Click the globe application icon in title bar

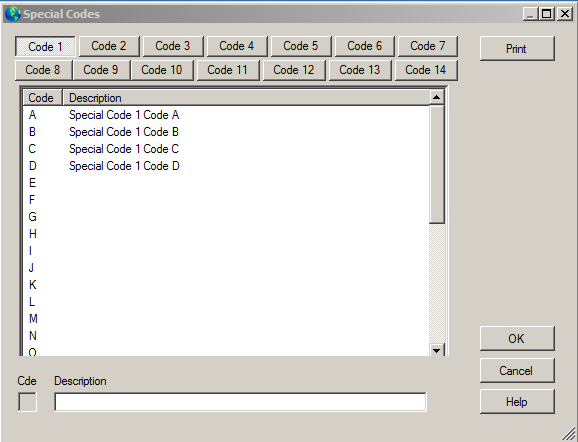[13, 14]
